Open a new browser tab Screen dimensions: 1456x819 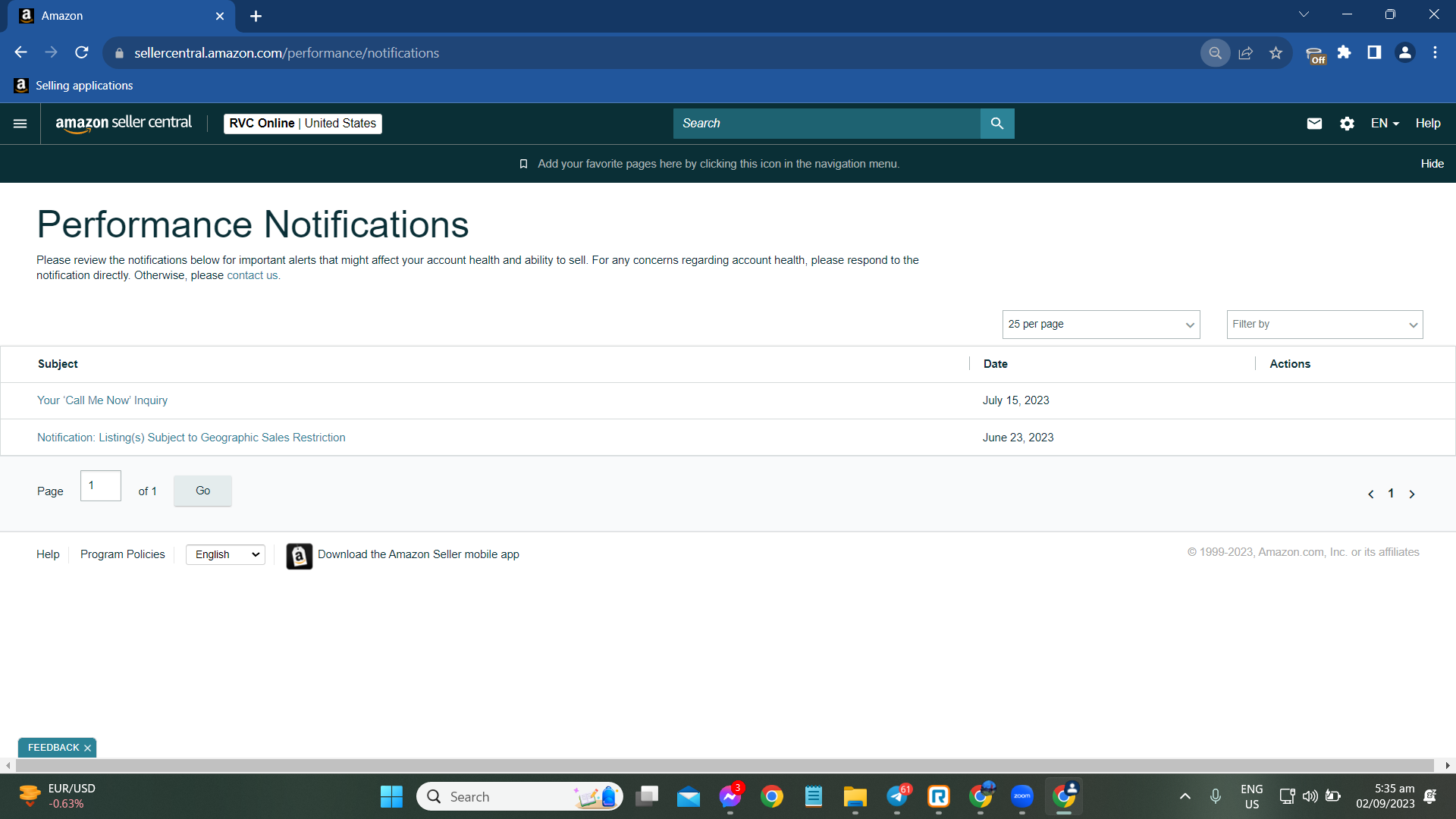(x=256, y=16)
